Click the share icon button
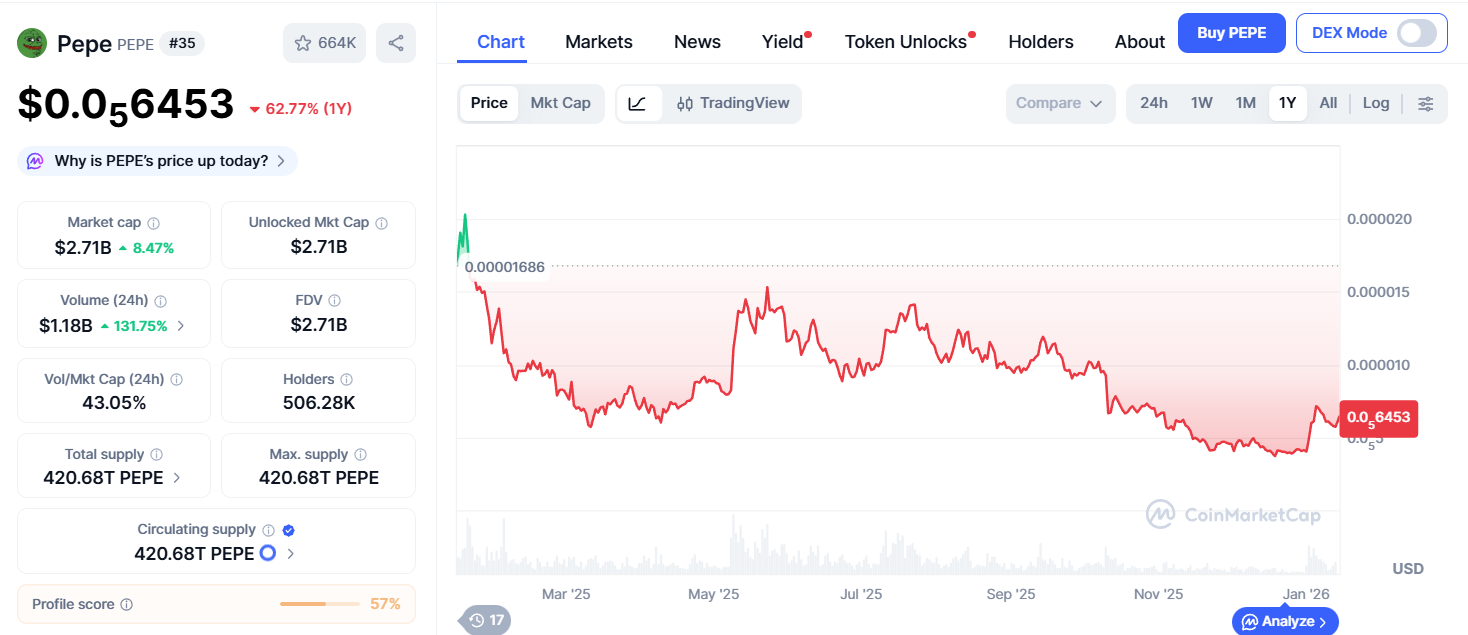The height and width of the screenshot is (635, 1468). [396, 43]
